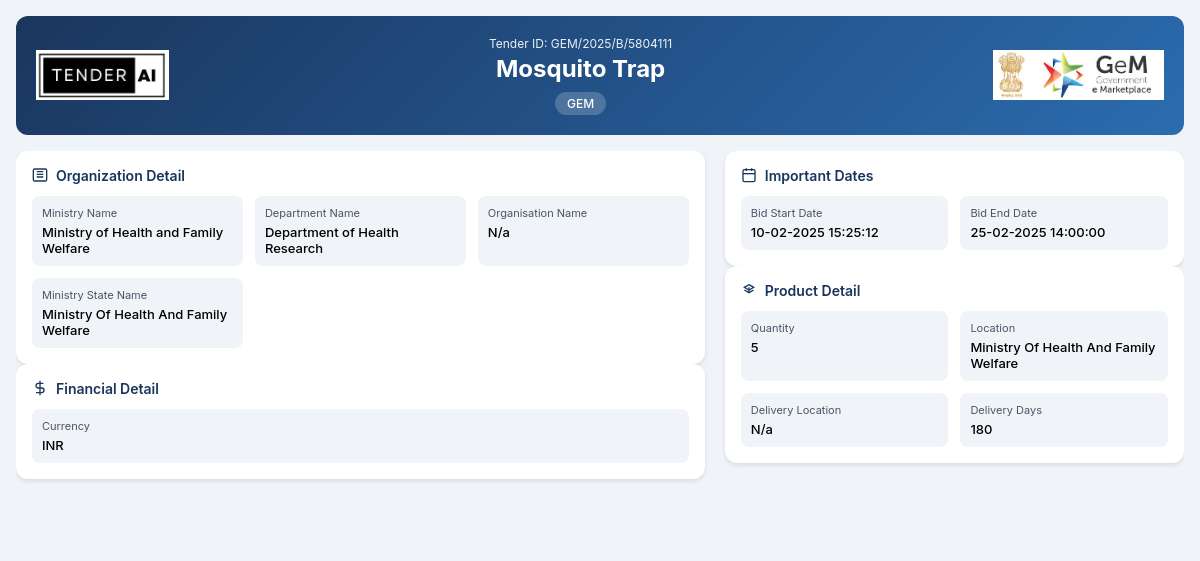The height and width of the screenshot is (561, 1200).
Task: Select the Quantity 5 card
Action: pos(844,346)
